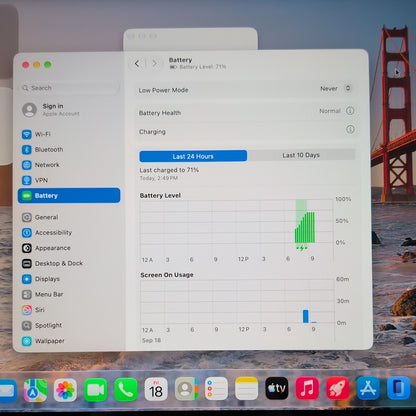This screenshot has height=416, width=416.
Task: Go back with the left chevron
Action: 137,64
